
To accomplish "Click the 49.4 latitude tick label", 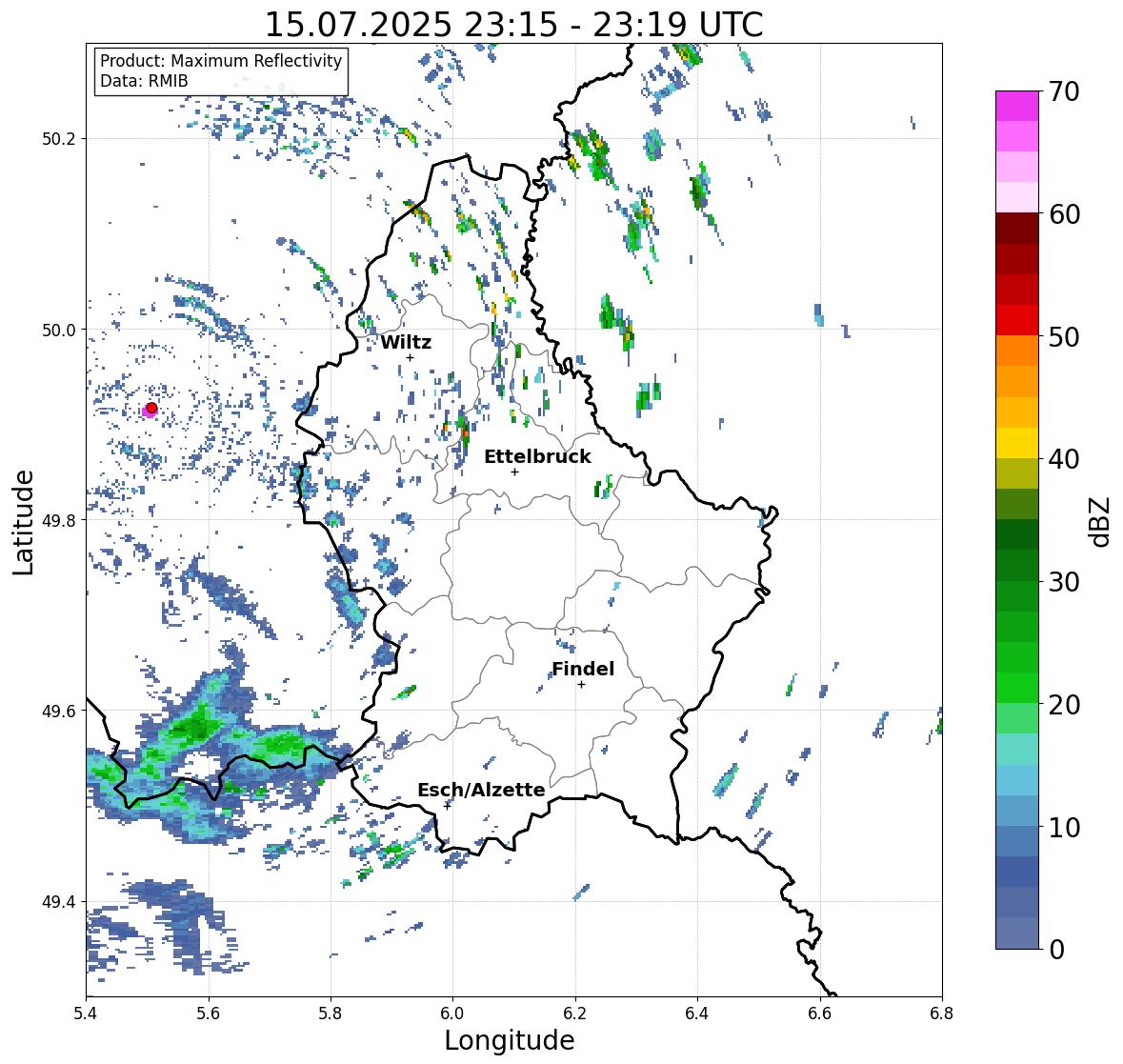I will [59, 902].
